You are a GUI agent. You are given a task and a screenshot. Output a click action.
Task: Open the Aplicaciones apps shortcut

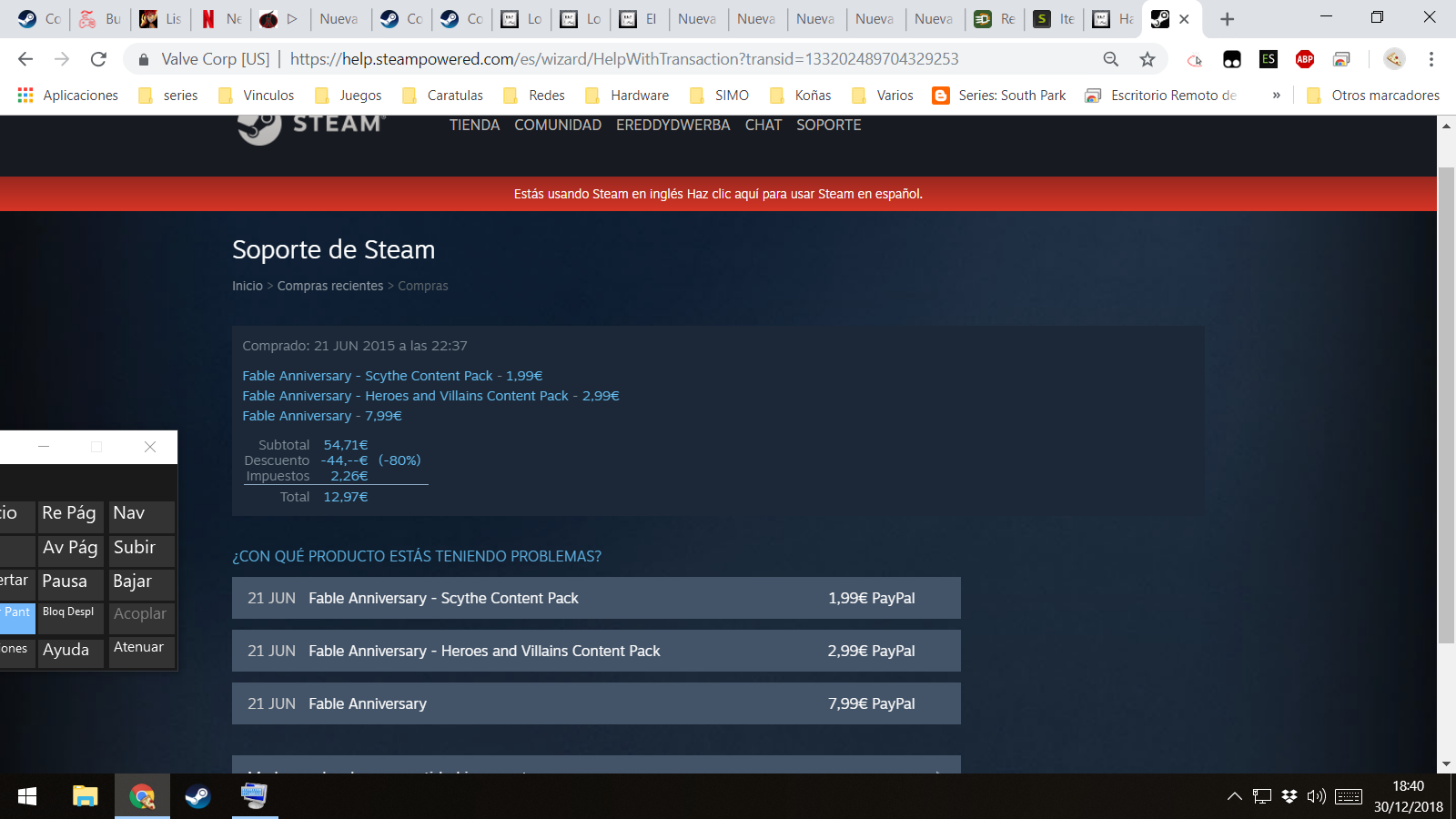[67, 96]
